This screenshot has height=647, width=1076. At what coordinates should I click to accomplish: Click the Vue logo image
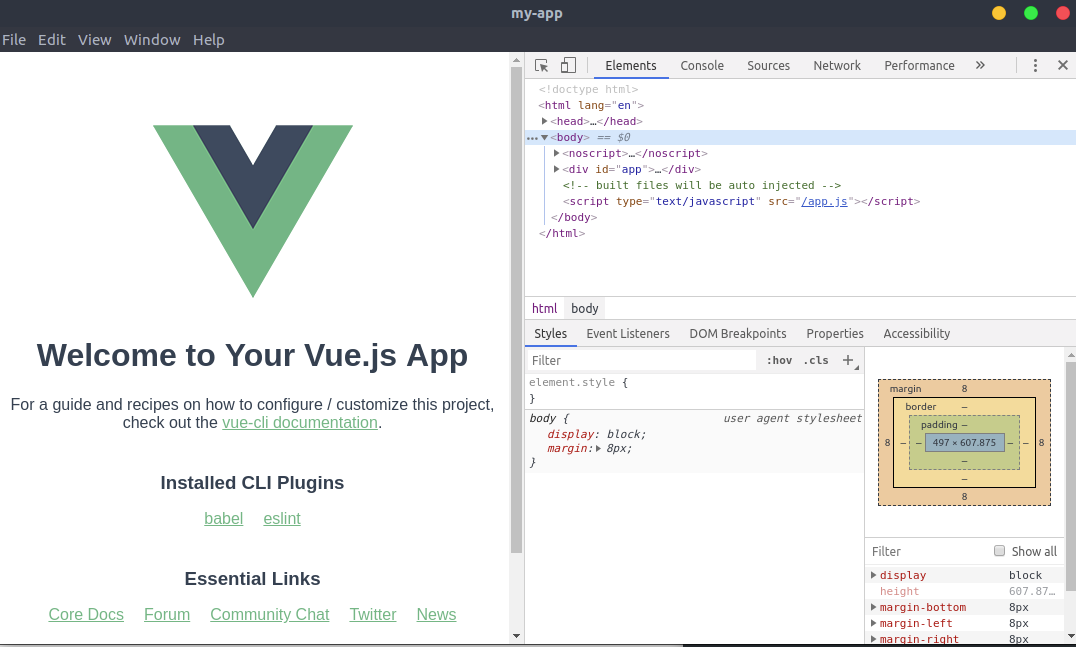253,211
